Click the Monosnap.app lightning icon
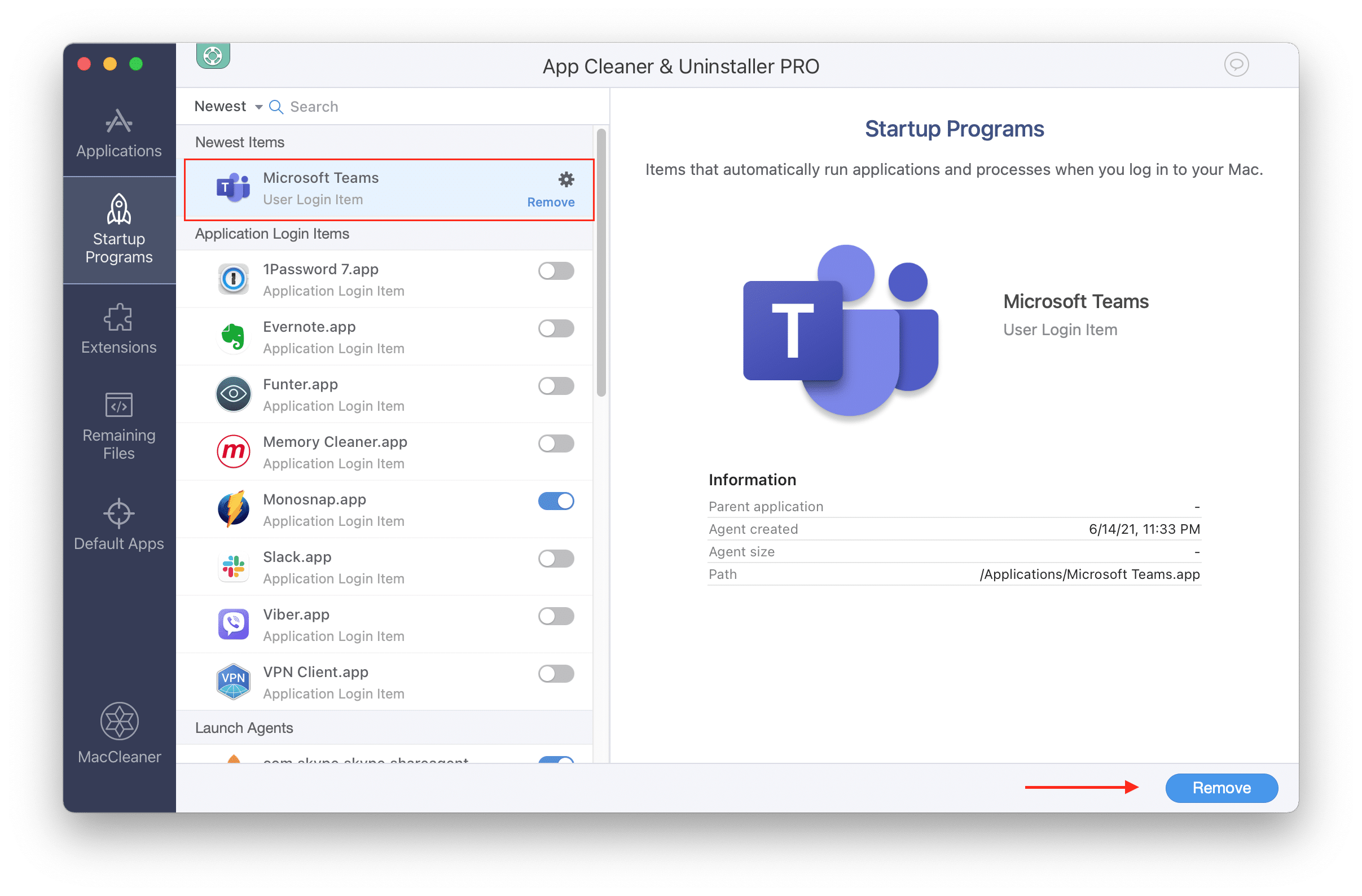 [x=233, y=508]
